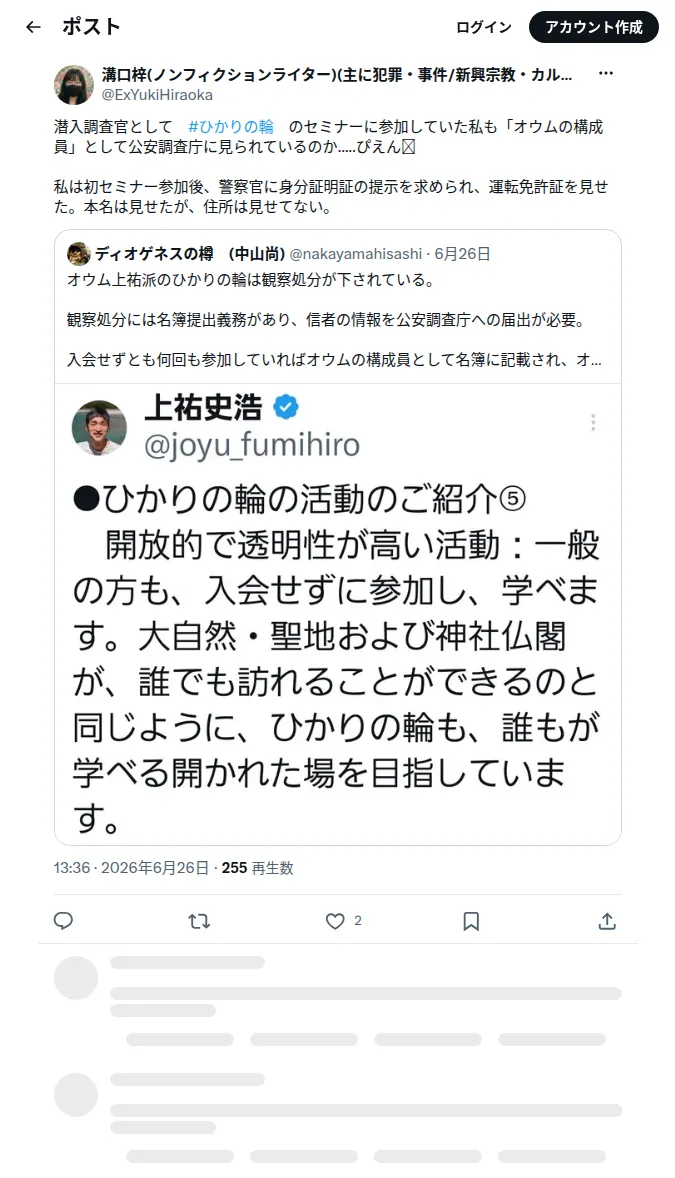The height and width of the screenshot is (1178, 675).
Task: View the author's profile avatar with mask
Action: coord(74,84)
